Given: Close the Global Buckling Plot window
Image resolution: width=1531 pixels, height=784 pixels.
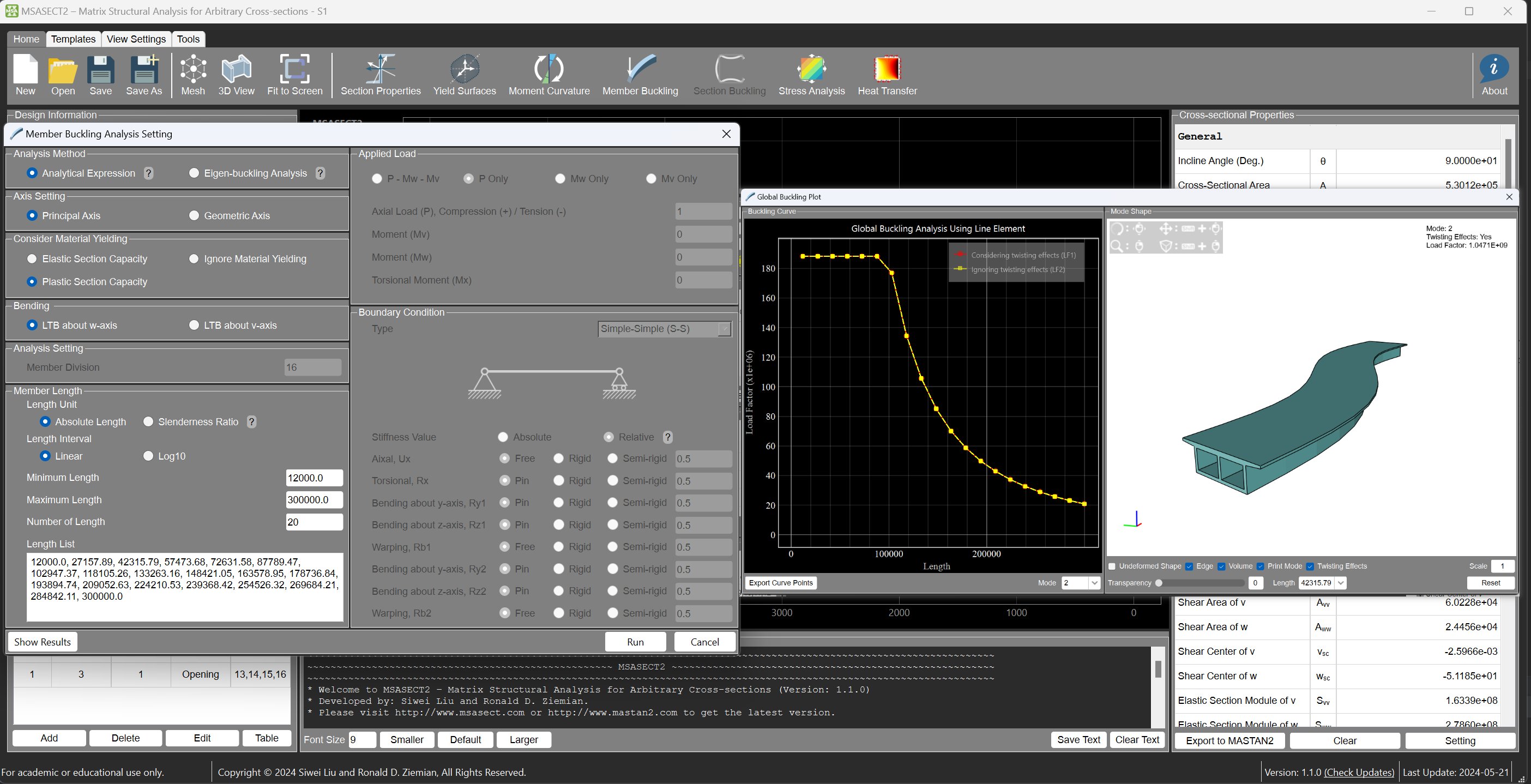Looking at the screenshot, I should (x=1509, y=197).
